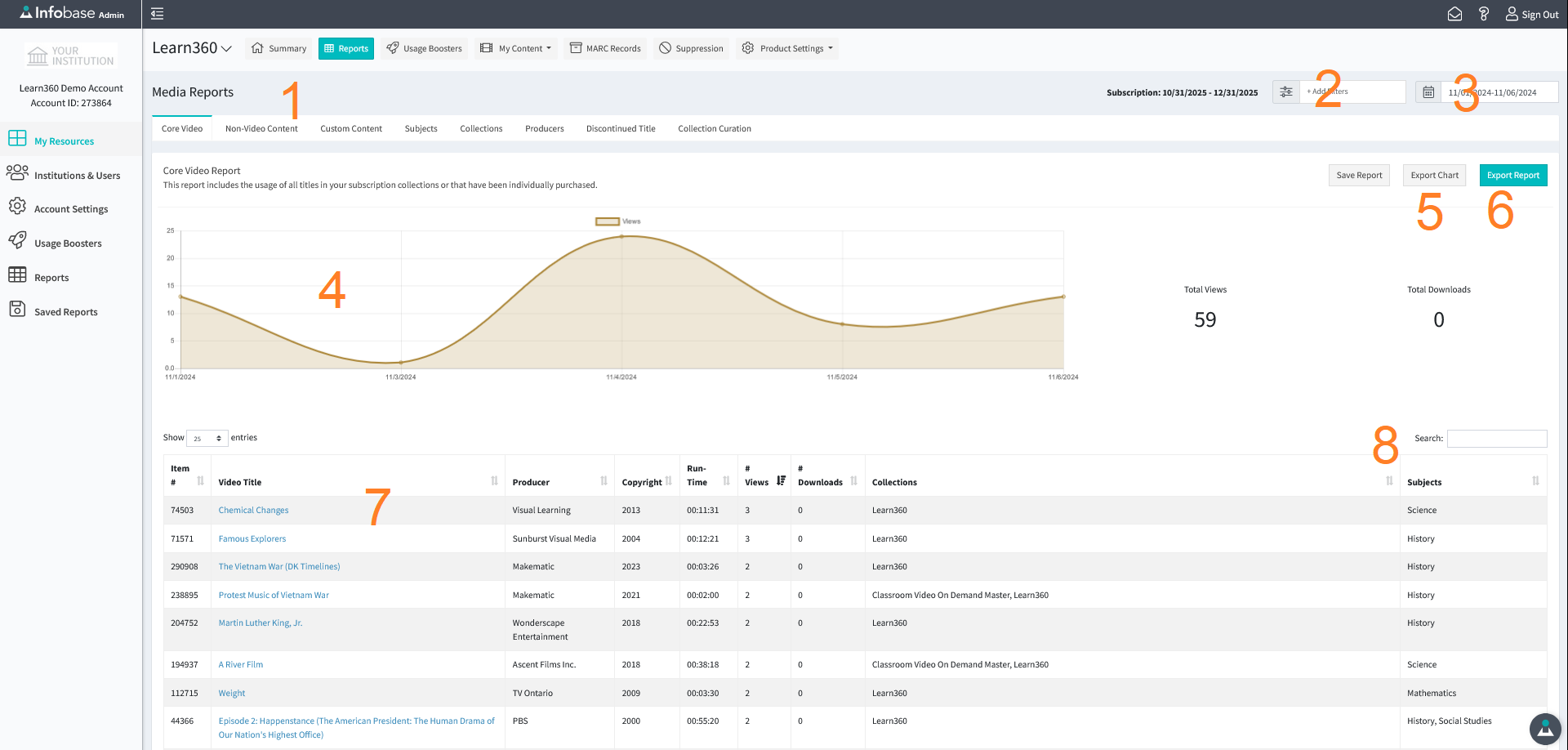
Task: Open MARC Records
Action: pyautogui.click(x=605, y=48)
